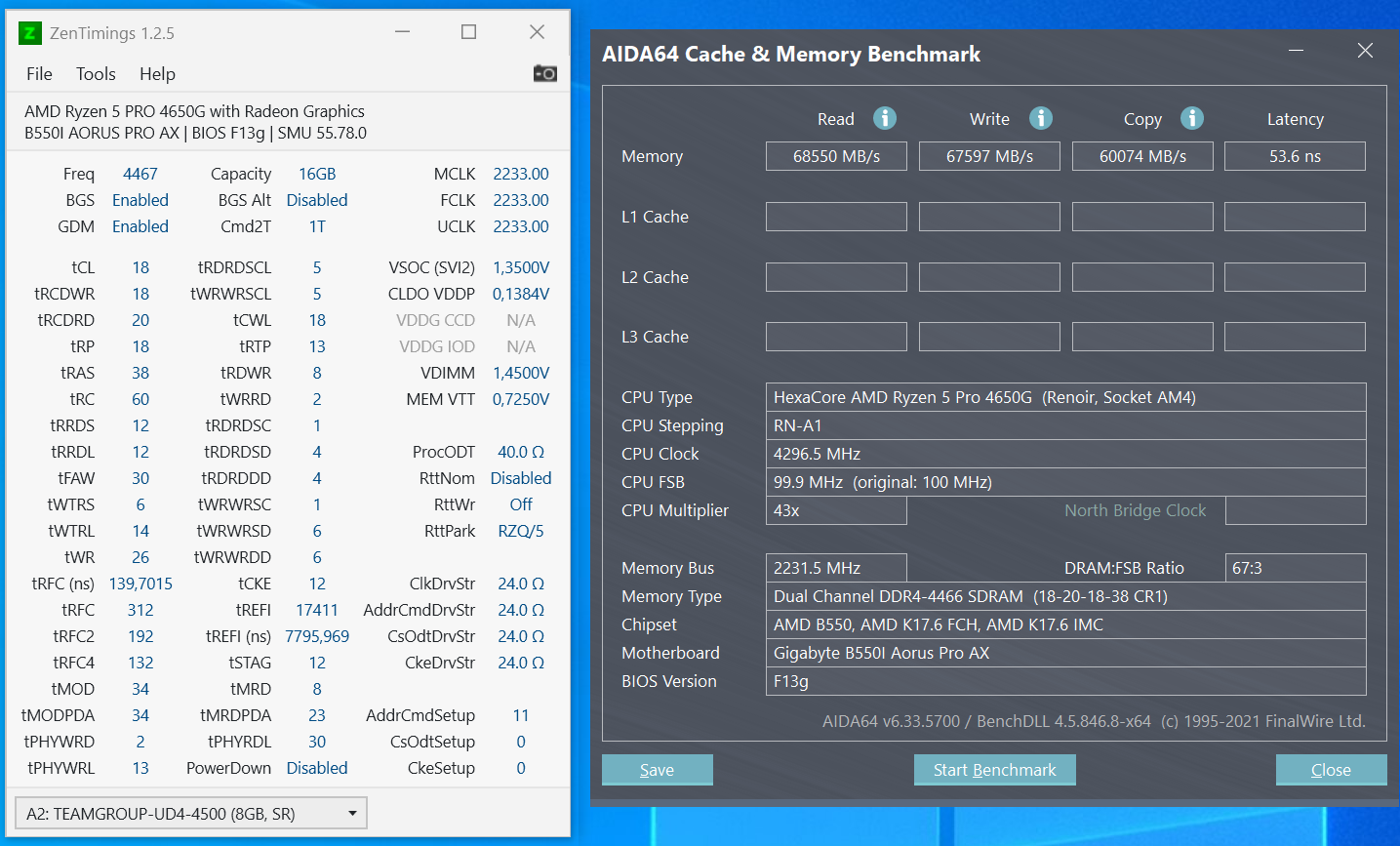Click the Freq value 4467
This screenshot has width=1400, height=846.
[x=140, y=174]
